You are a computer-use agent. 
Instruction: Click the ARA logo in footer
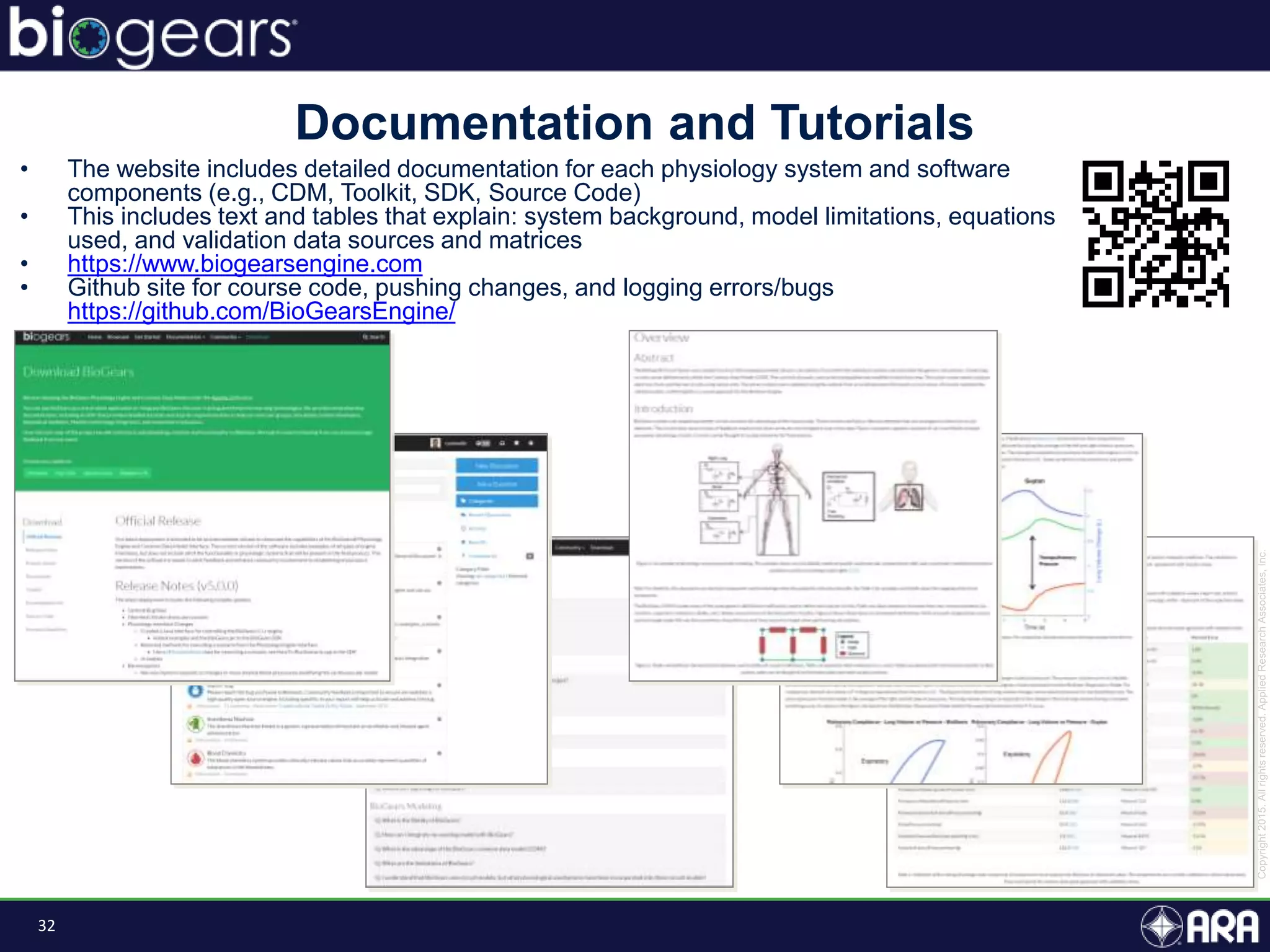pyautogui.click(x=1199, y=926)
